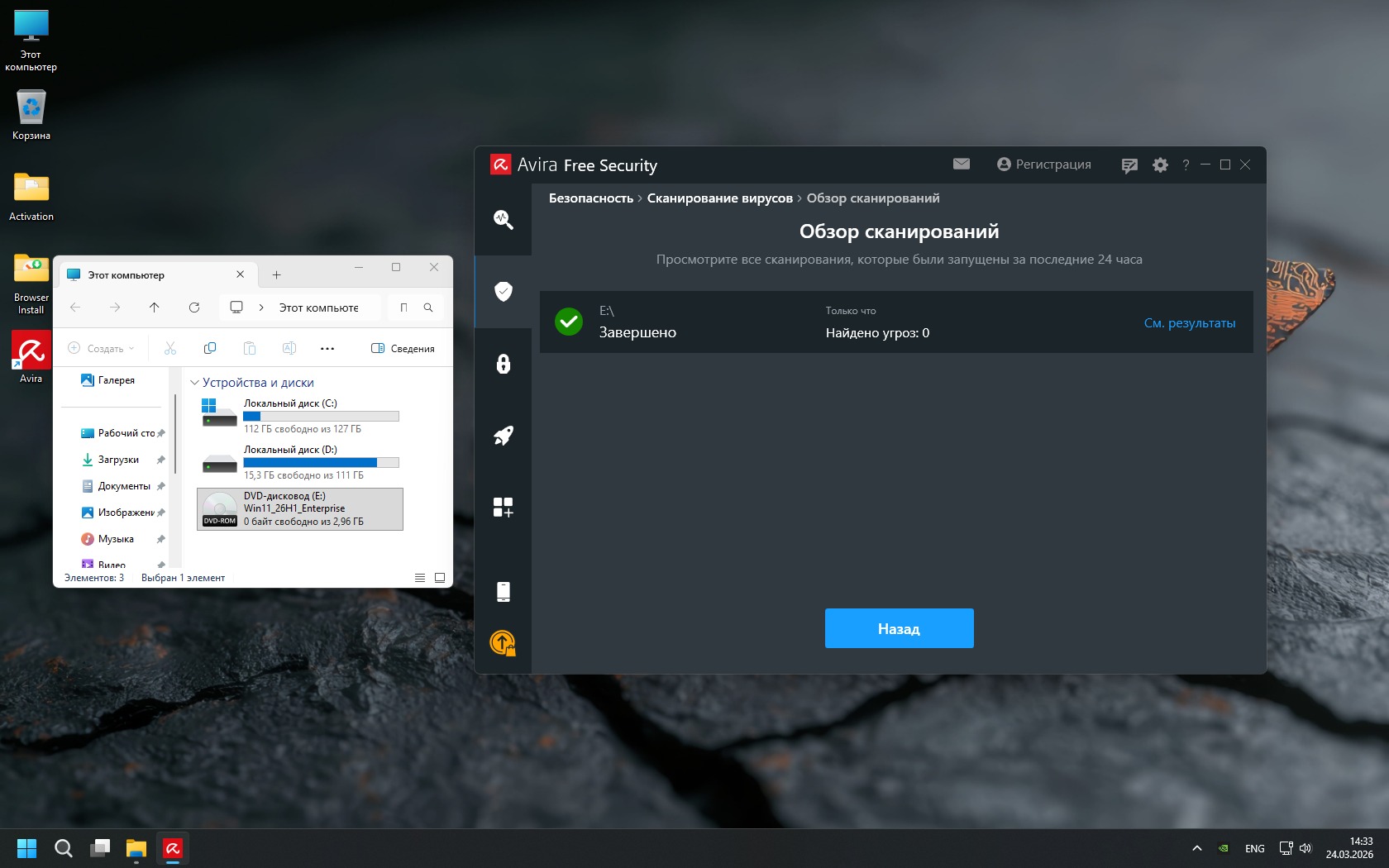This screenshot has height=868, width=1389.
Task: Open the mobile device icon in sidebar
Action: point(503,591)
